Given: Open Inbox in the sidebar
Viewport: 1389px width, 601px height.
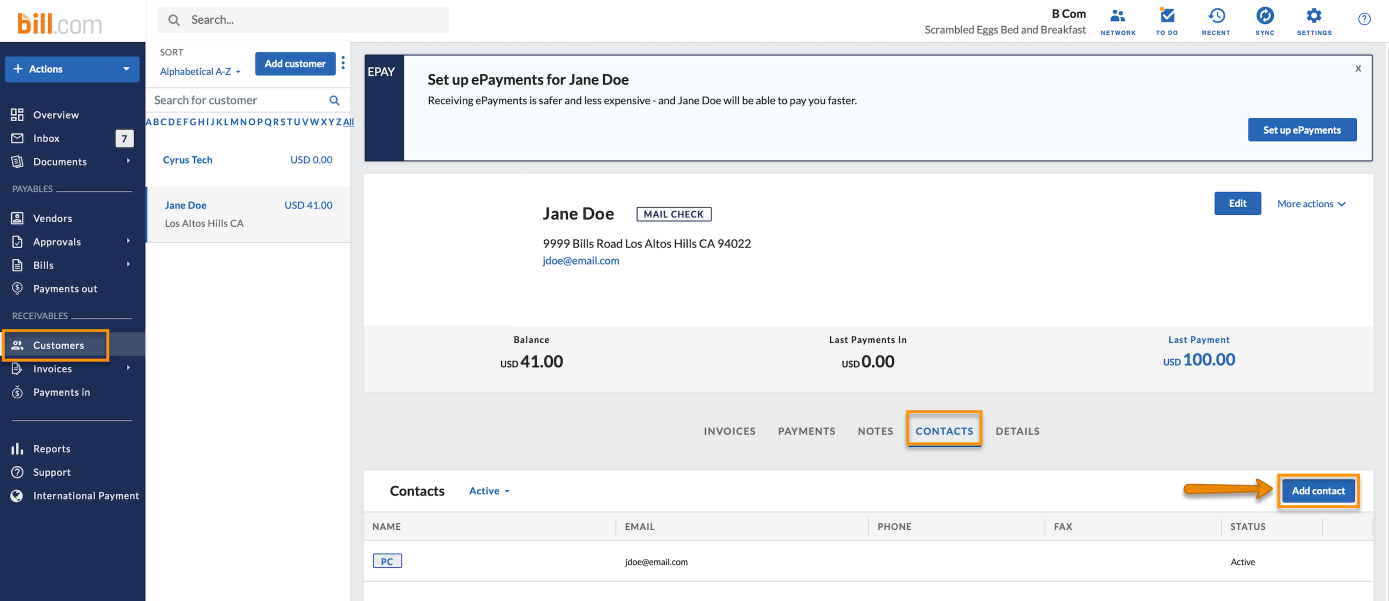Looking at the screenshot, I should (x=47, y=139).
